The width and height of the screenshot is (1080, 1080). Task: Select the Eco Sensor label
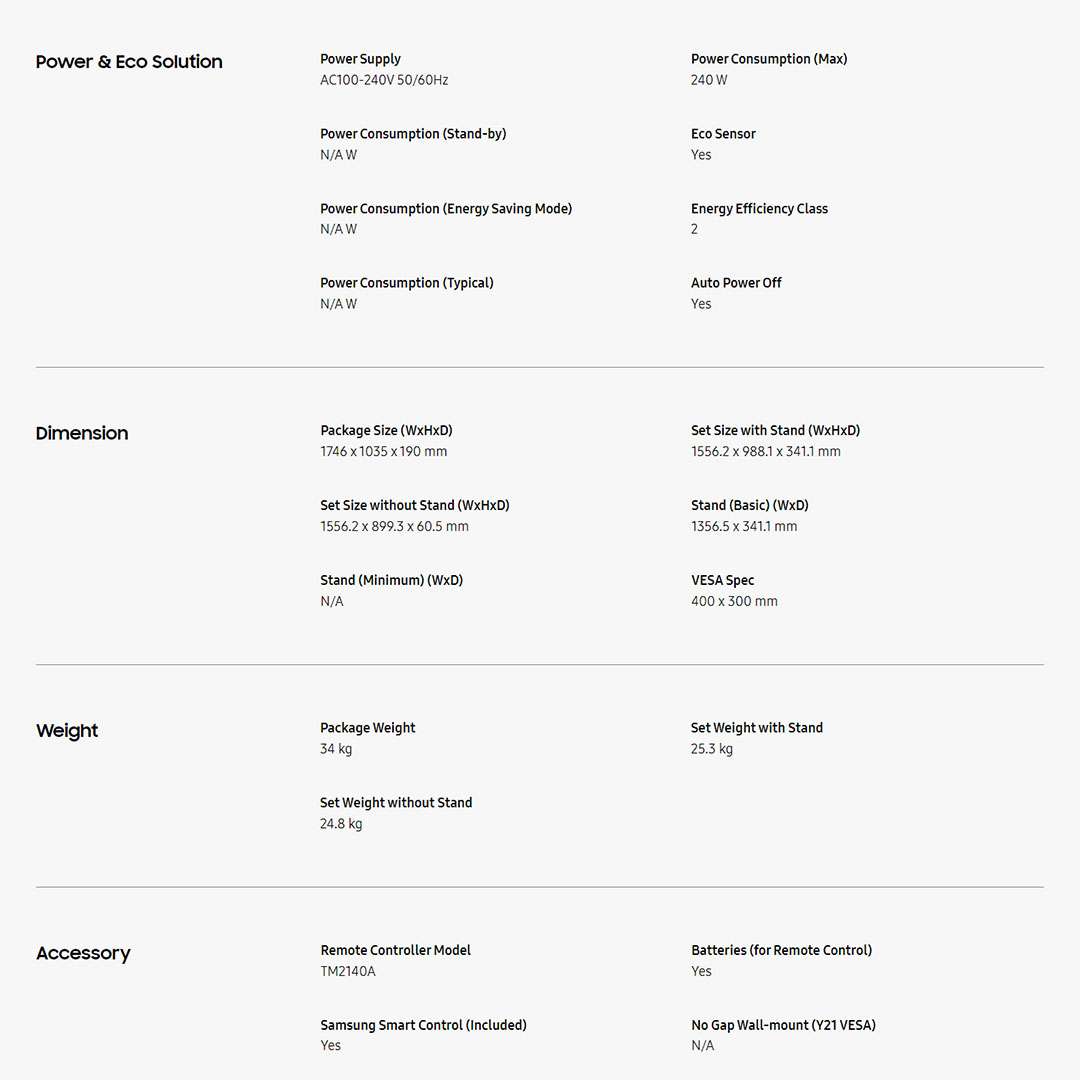[x=723, y=134]
